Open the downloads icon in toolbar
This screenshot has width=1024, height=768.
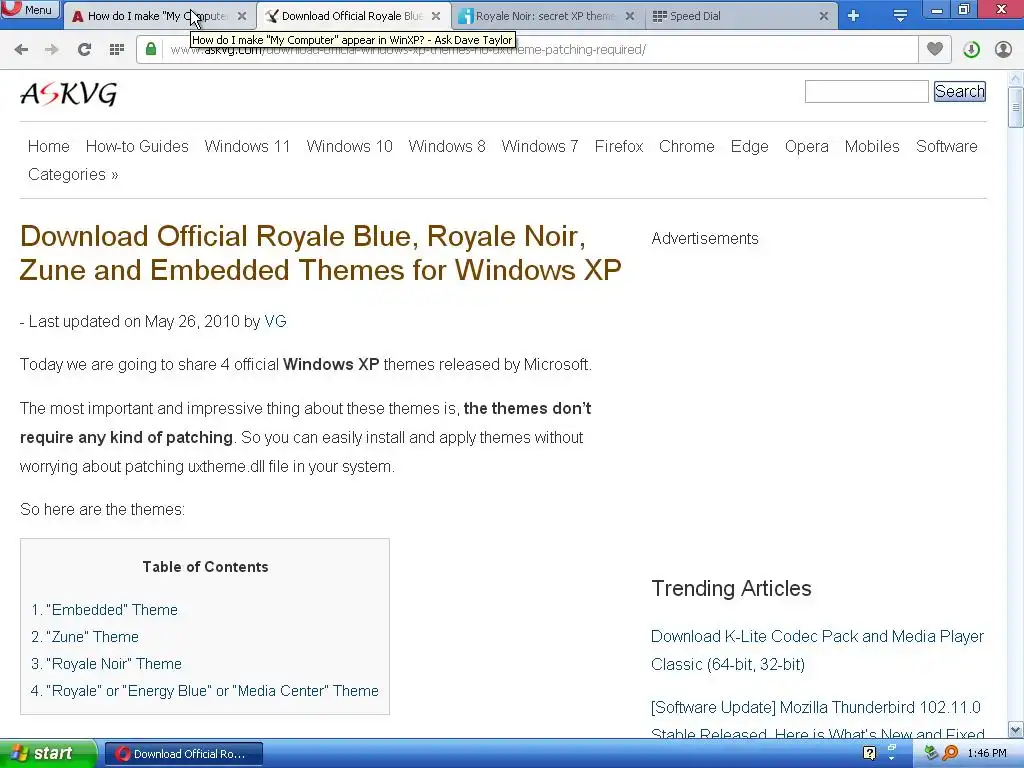[971, 50]
